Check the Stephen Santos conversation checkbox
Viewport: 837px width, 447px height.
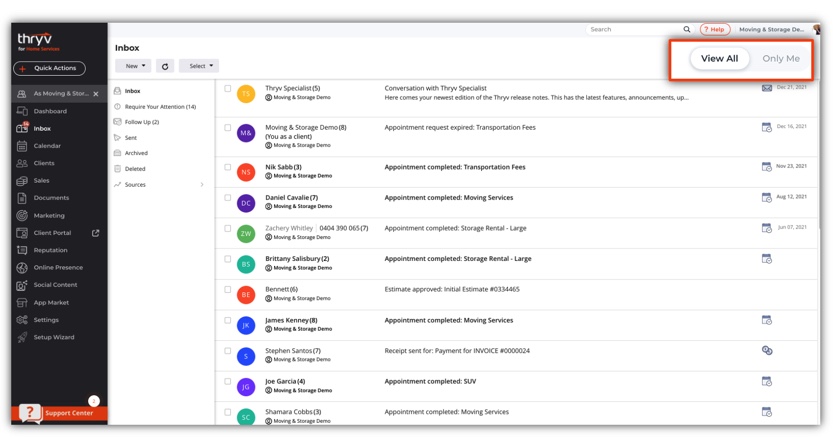tap(228, 351)
